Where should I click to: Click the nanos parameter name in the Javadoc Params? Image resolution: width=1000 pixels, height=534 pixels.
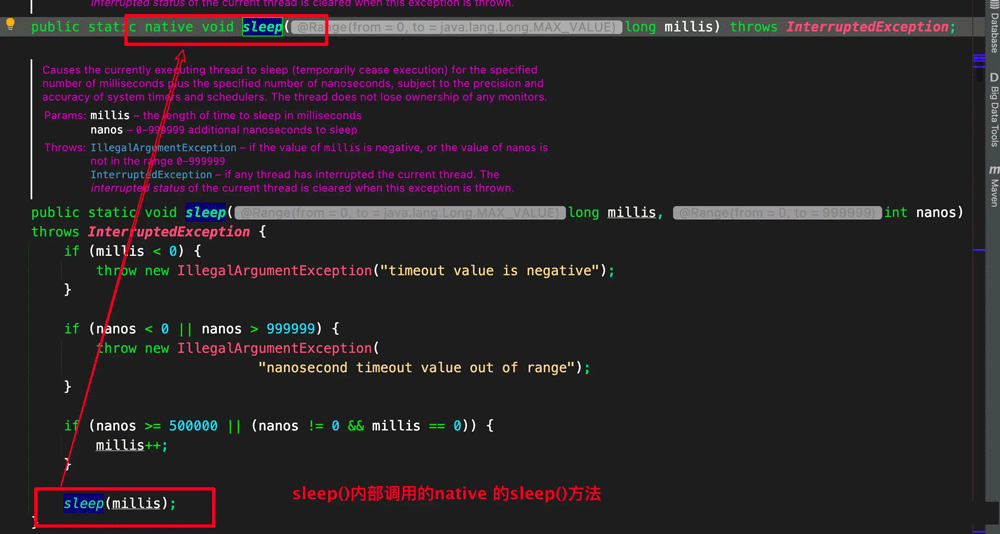click(x=107, y=130)
